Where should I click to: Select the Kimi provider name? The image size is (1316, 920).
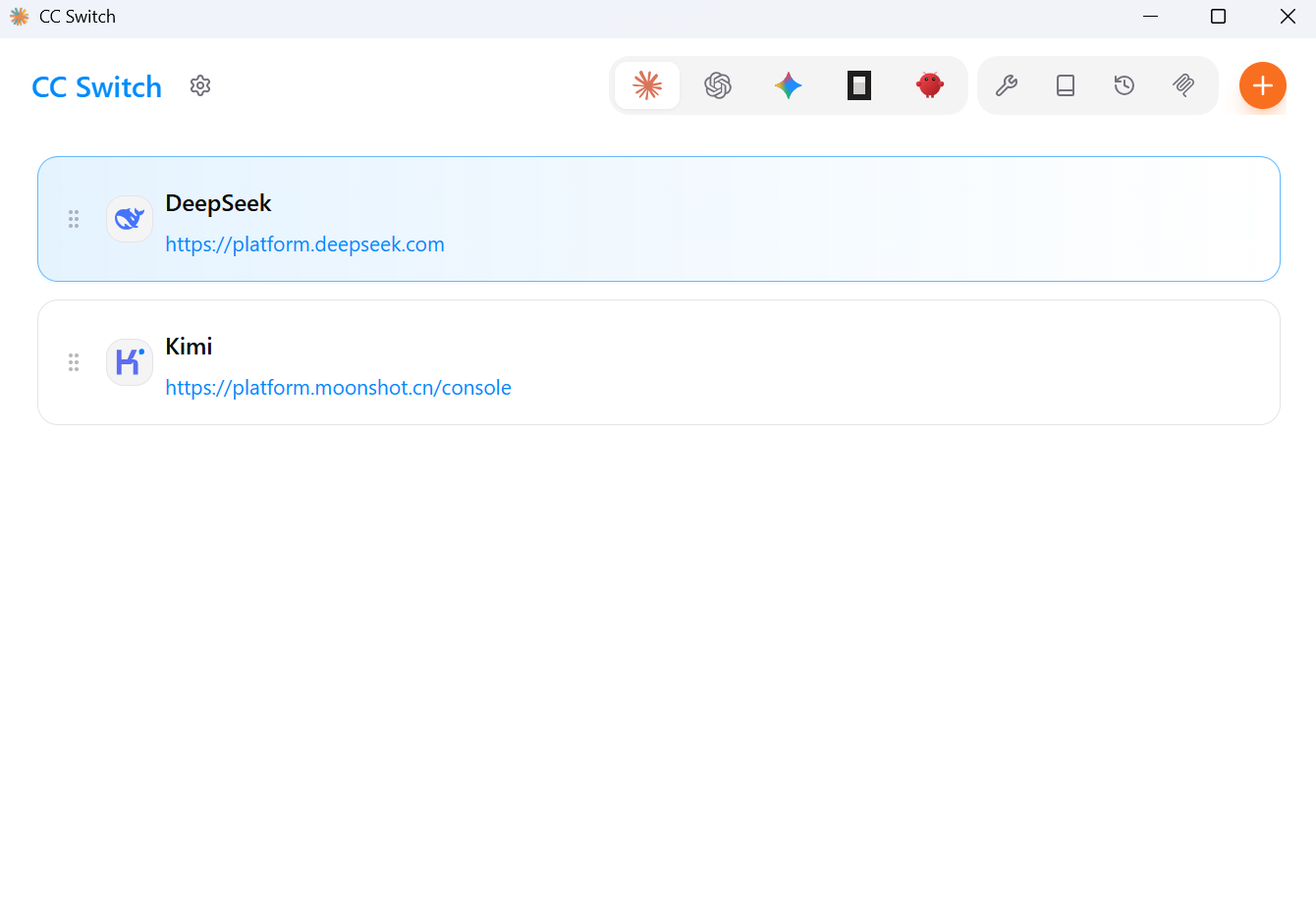(189, 347)
